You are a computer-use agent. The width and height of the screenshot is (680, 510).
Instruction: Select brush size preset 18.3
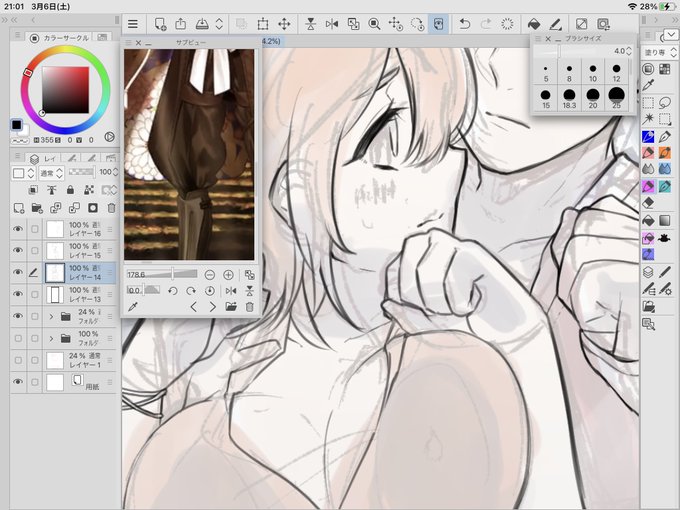coord(569,99)
